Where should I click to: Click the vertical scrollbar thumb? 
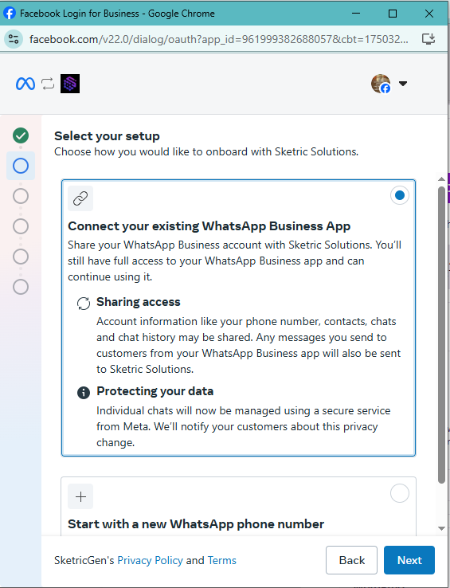pyautogui.click(x=441, y=334)
